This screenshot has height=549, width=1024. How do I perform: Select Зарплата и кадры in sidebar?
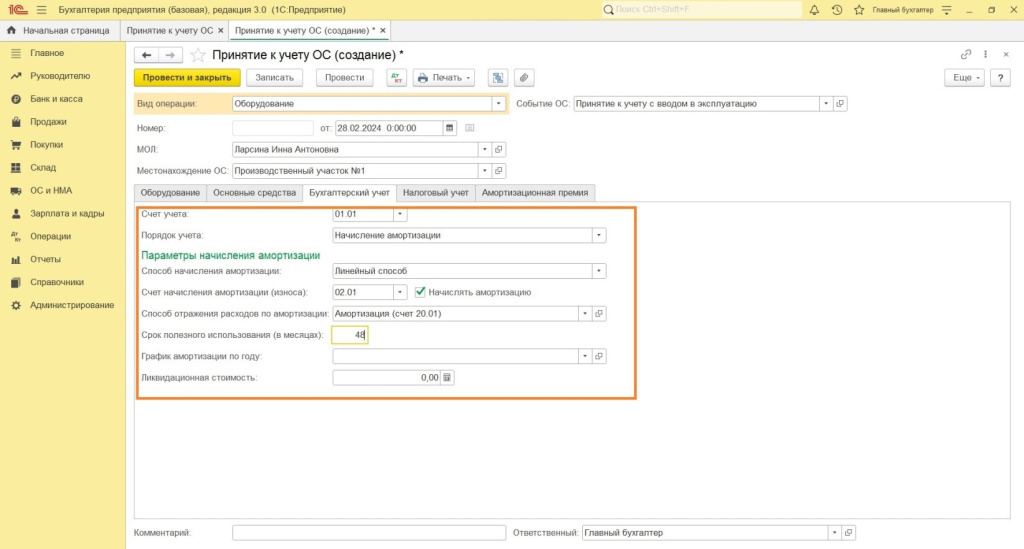click(x=67, y=214)
